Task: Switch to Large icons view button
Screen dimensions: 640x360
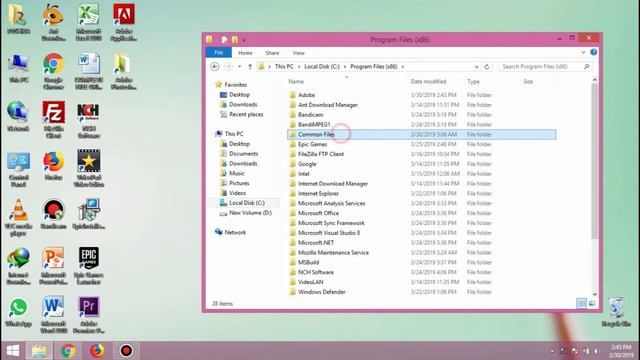Action: click(x=592, y=303)
